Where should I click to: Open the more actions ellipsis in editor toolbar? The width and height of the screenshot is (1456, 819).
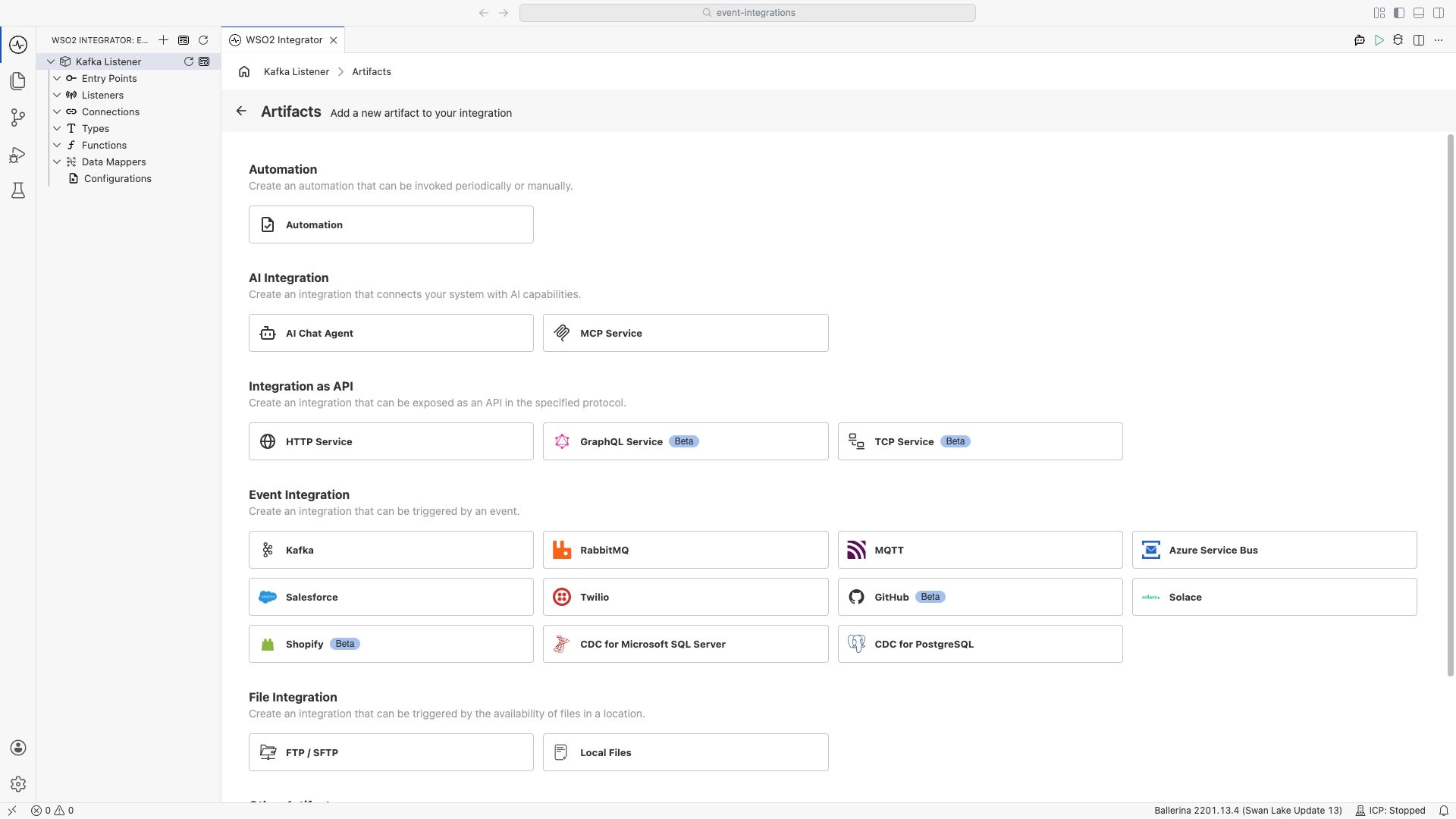[x=1439, y=40]
